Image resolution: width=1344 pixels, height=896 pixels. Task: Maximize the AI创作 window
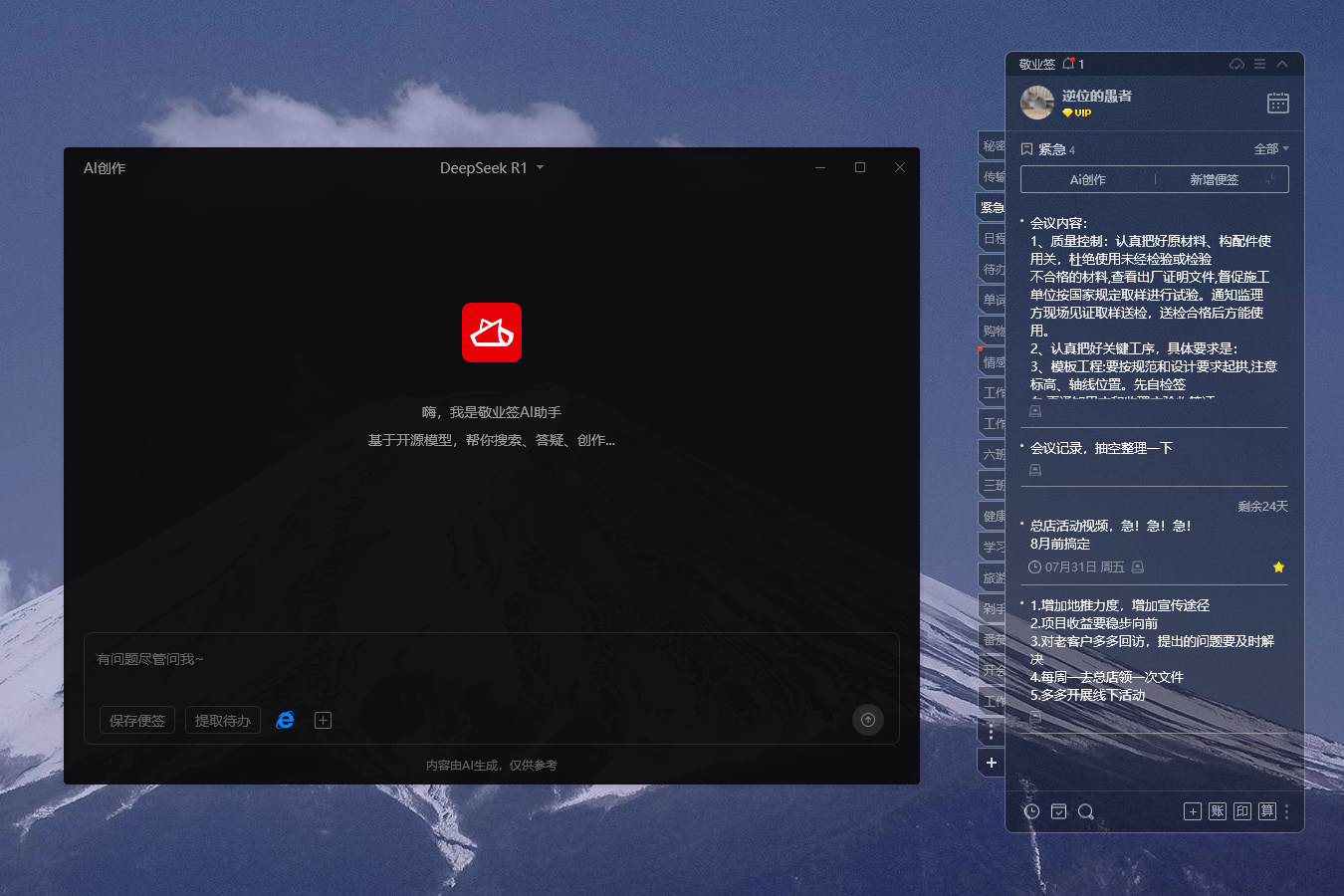point(860,167)
